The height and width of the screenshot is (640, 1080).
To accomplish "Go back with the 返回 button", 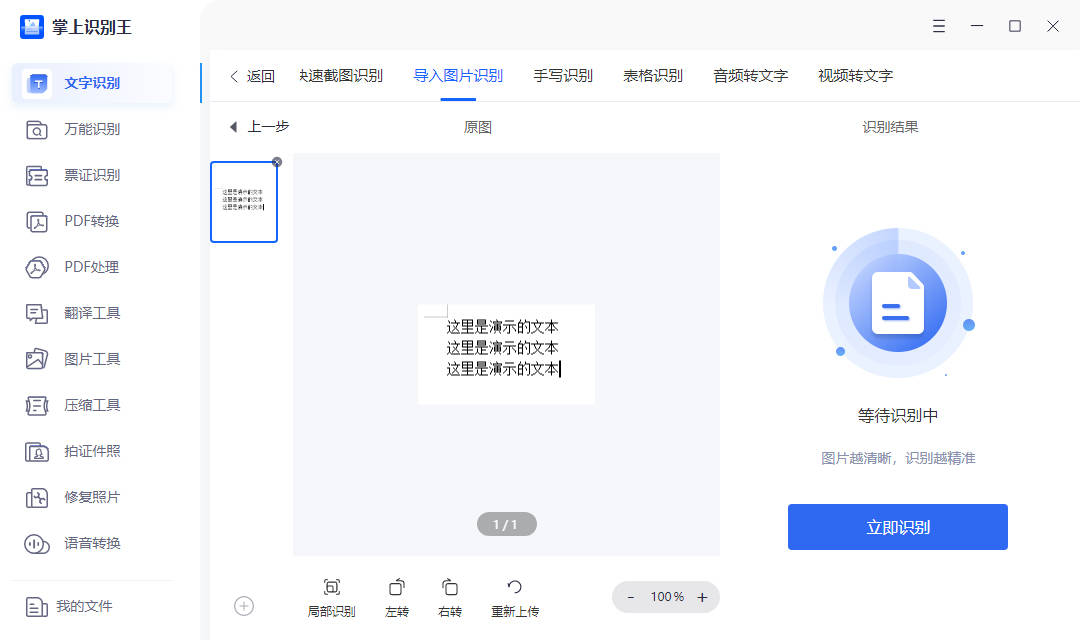I will pyautogui.click(x=252, y=76).
